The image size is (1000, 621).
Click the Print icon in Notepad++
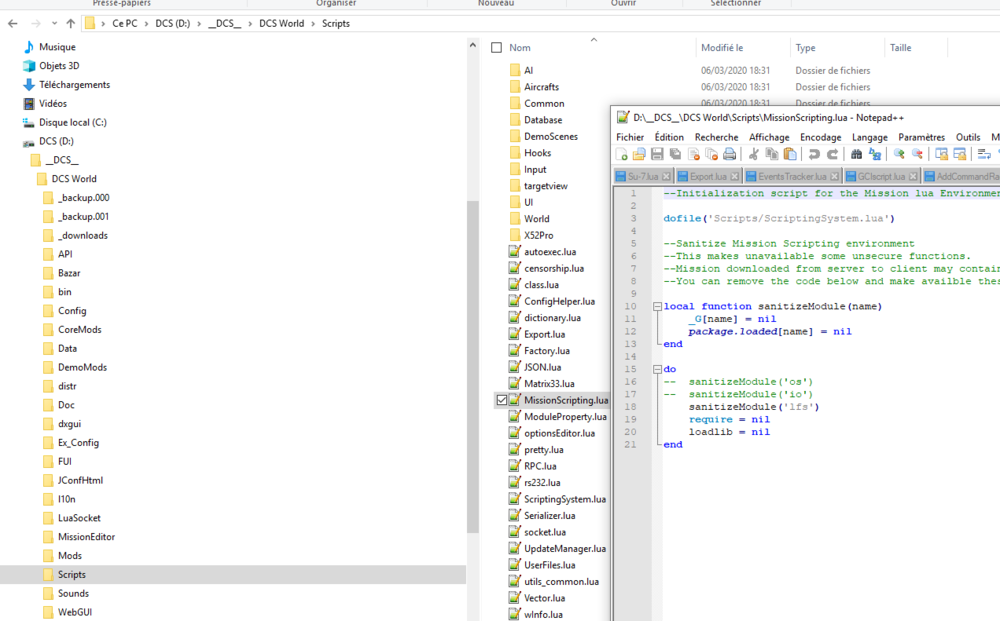729,155
